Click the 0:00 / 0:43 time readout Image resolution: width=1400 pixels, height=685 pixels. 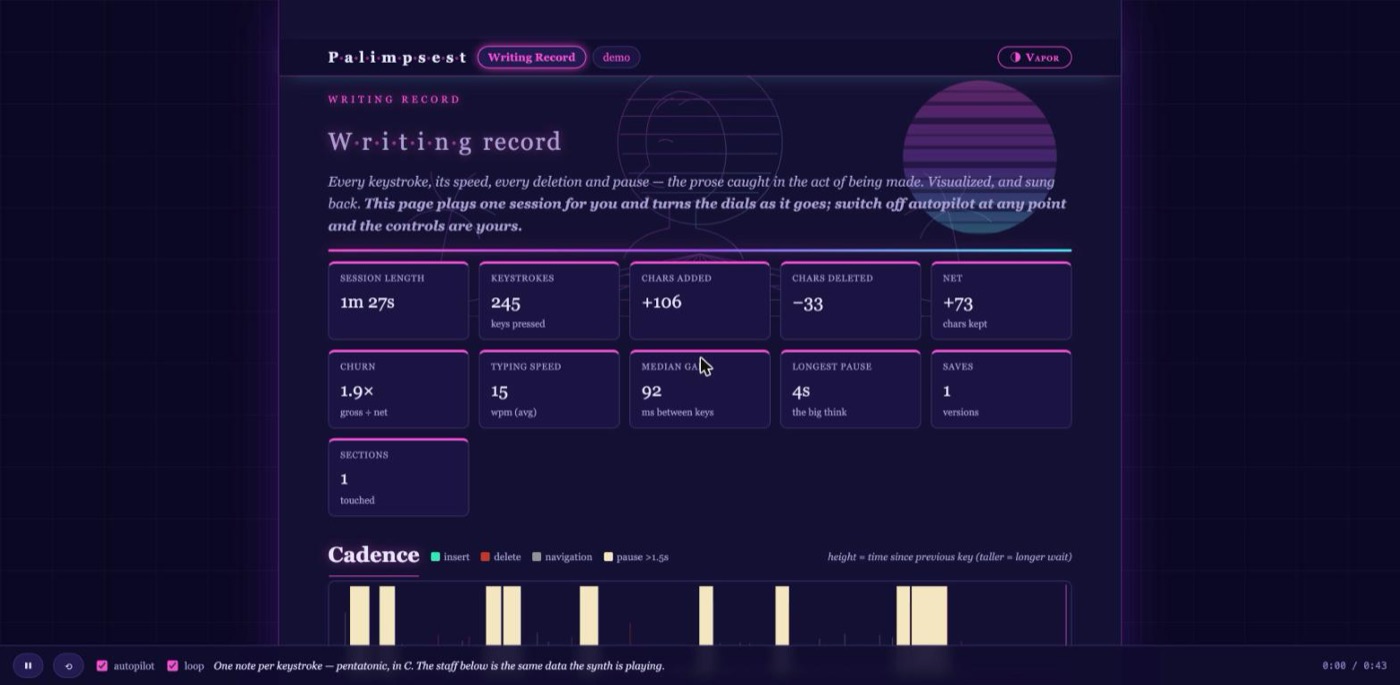tap(1354, 666)
